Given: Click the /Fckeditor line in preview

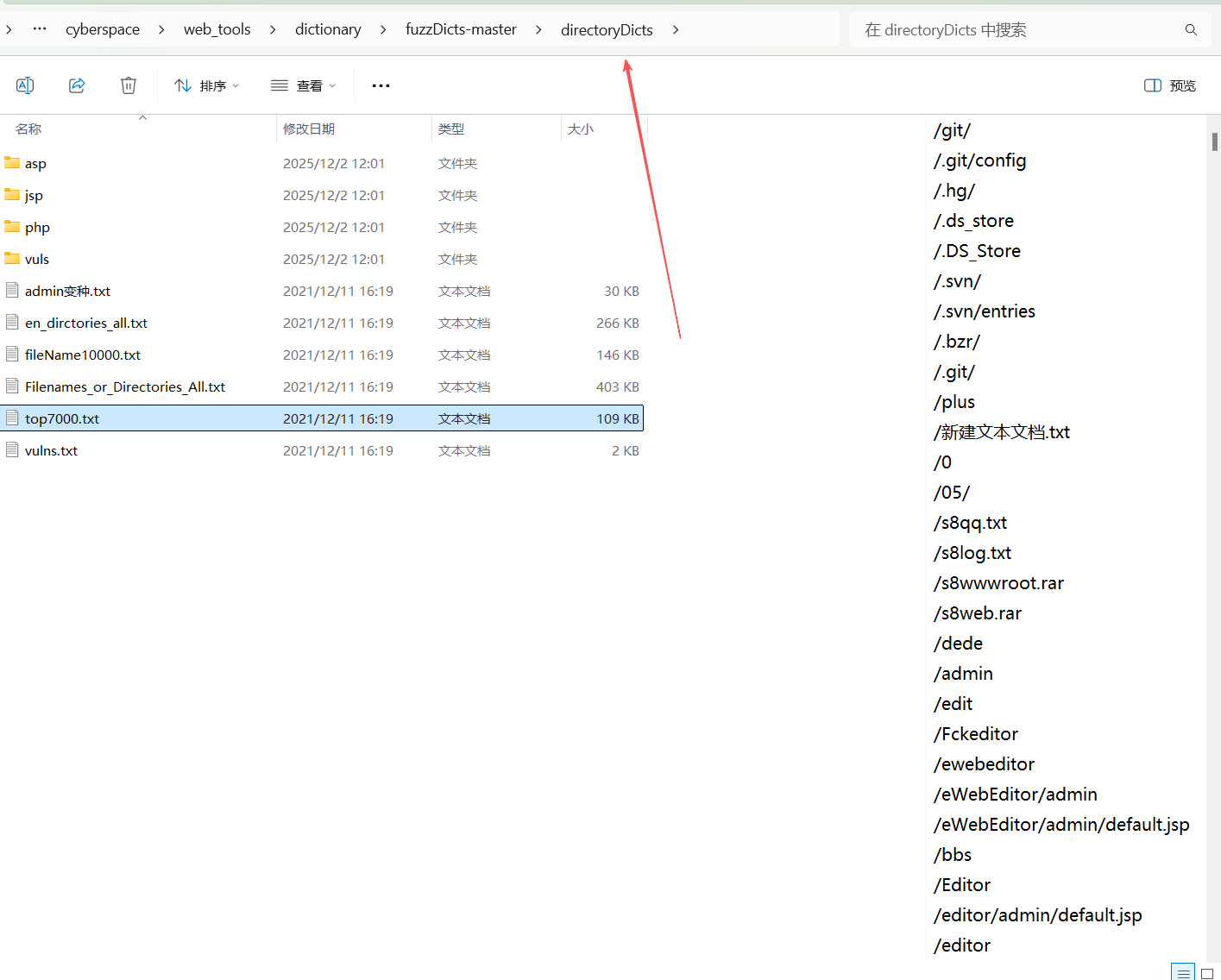Looking at the screenshot, I should (x=975, y=734).
